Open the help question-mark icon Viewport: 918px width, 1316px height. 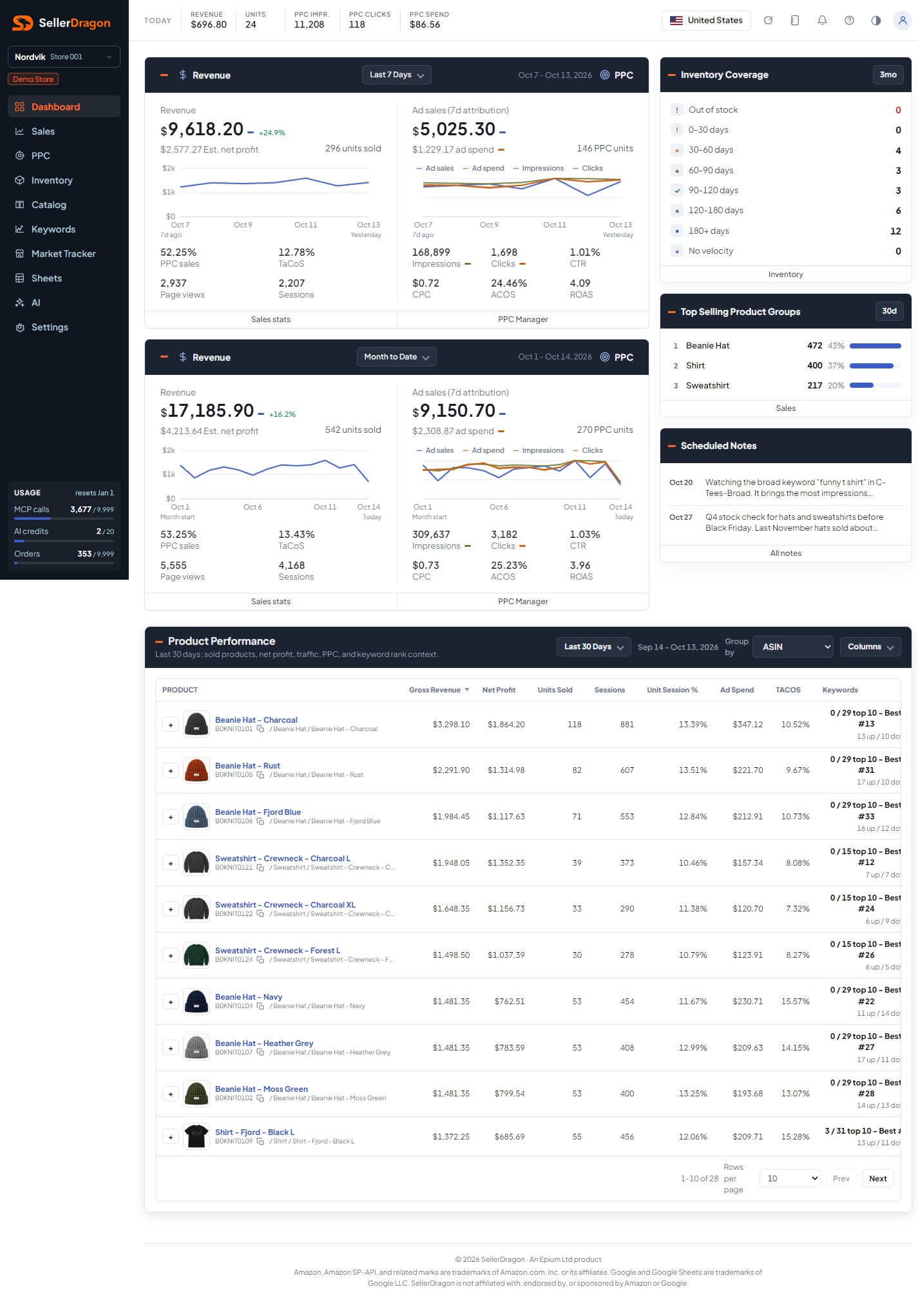tap(849, 21)
